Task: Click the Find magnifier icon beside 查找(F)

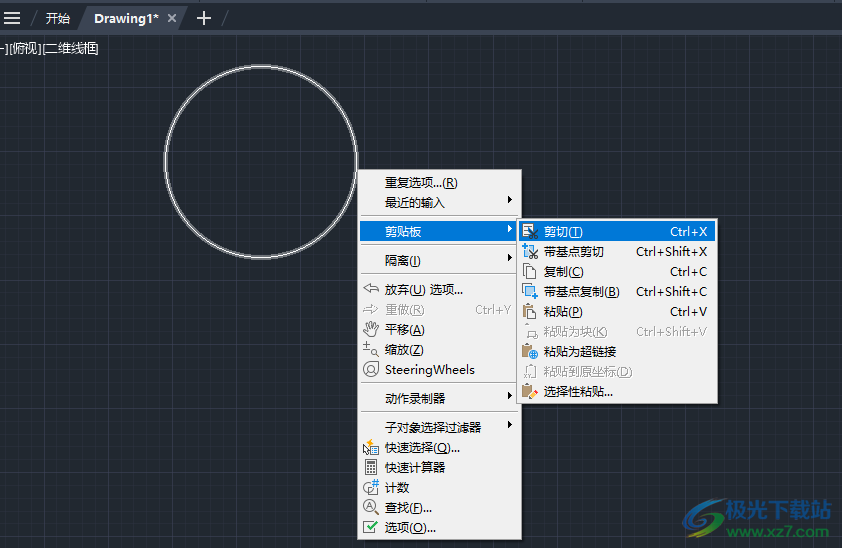Action: (x=371, y=507)
